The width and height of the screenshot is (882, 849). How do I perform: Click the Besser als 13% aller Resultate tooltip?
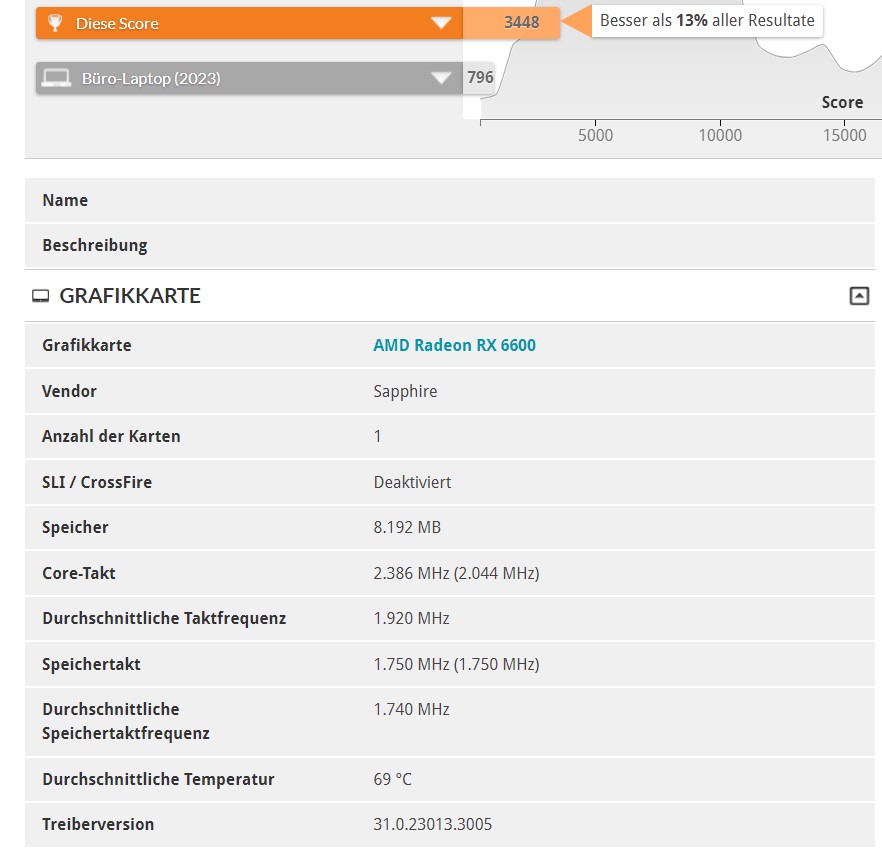(707, 21)
